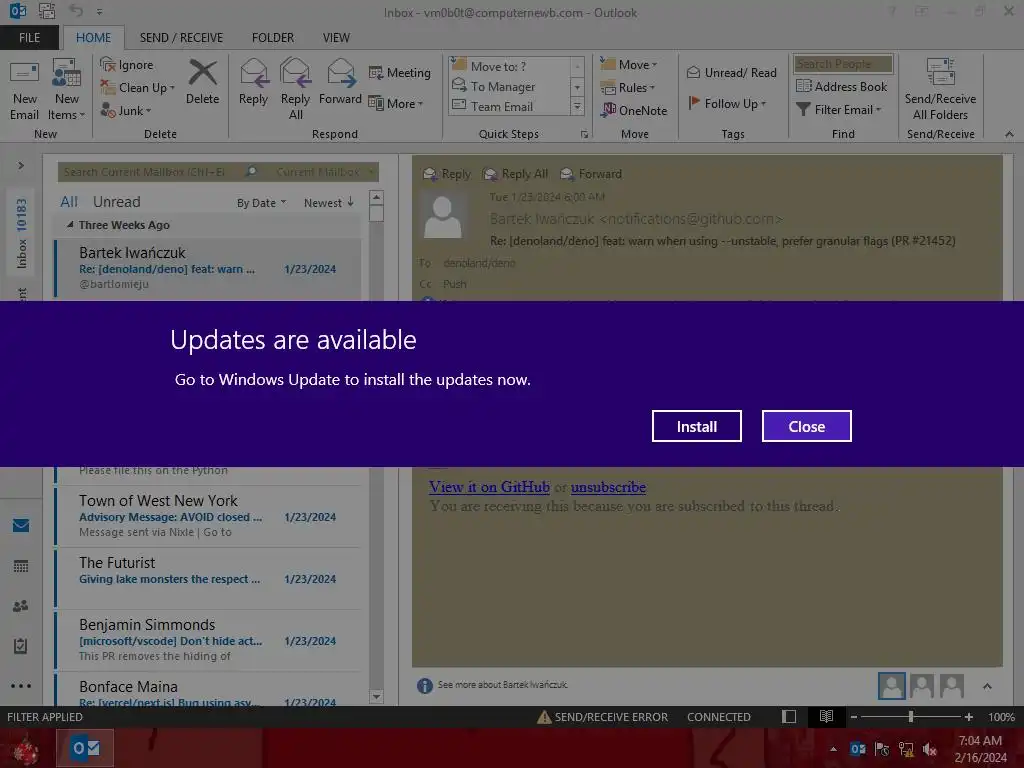Open the View it on GitHub link
This screenshot has width=1024, height=768.
[489, 487]
